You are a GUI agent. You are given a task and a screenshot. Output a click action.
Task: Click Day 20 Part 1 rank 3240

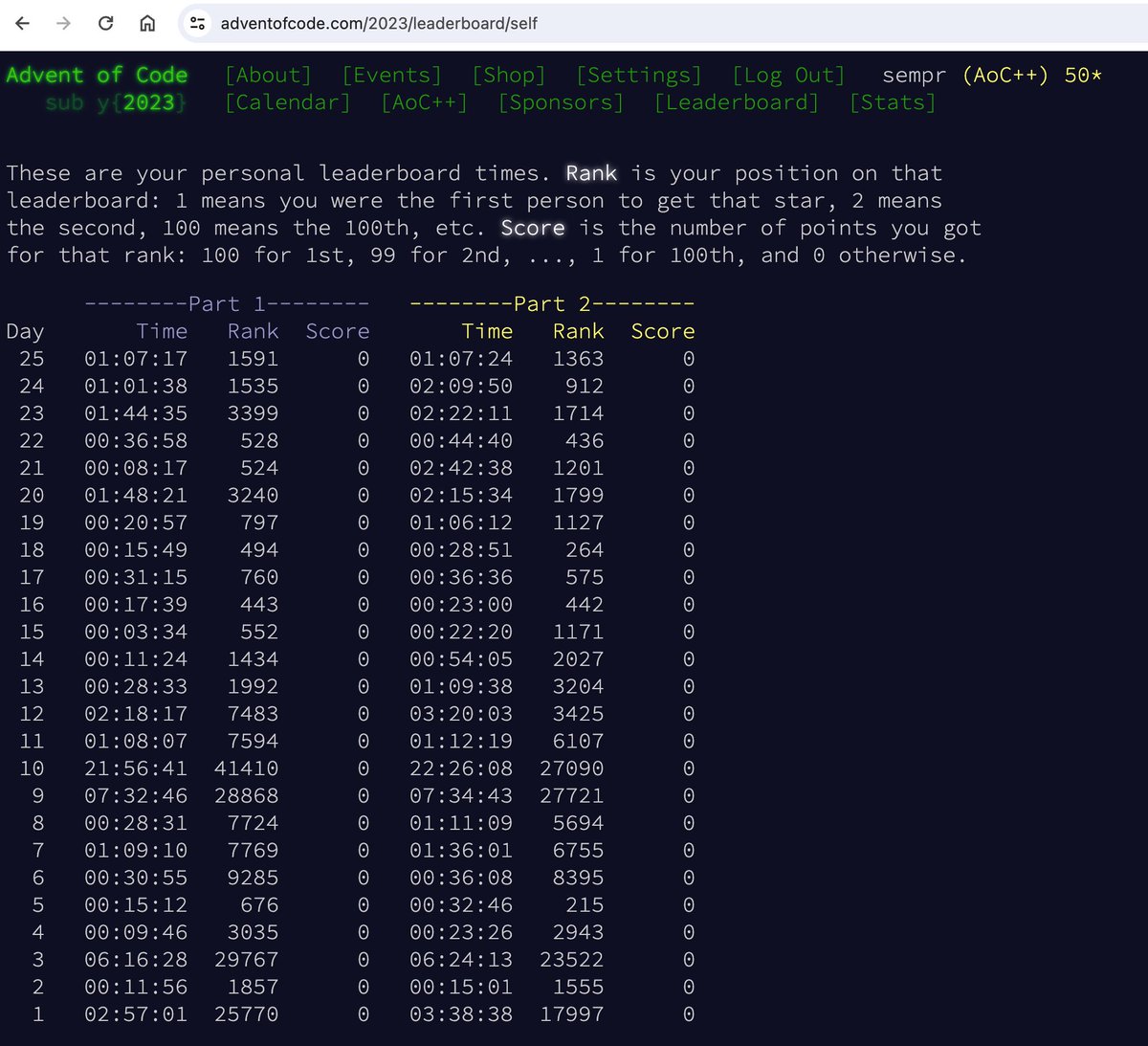253,495
